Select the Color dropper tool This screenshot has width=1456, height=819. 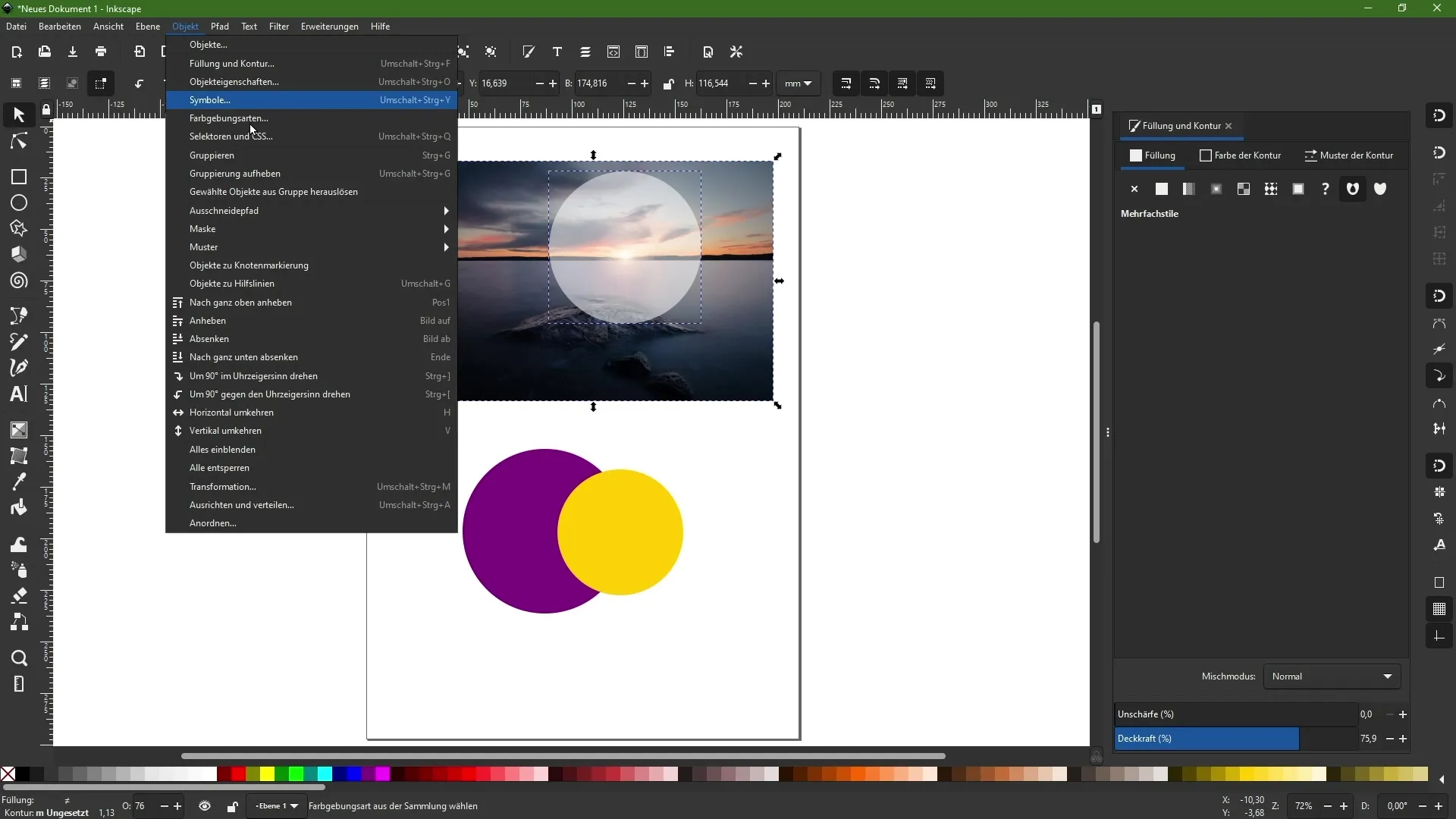(x=19, y=482)
